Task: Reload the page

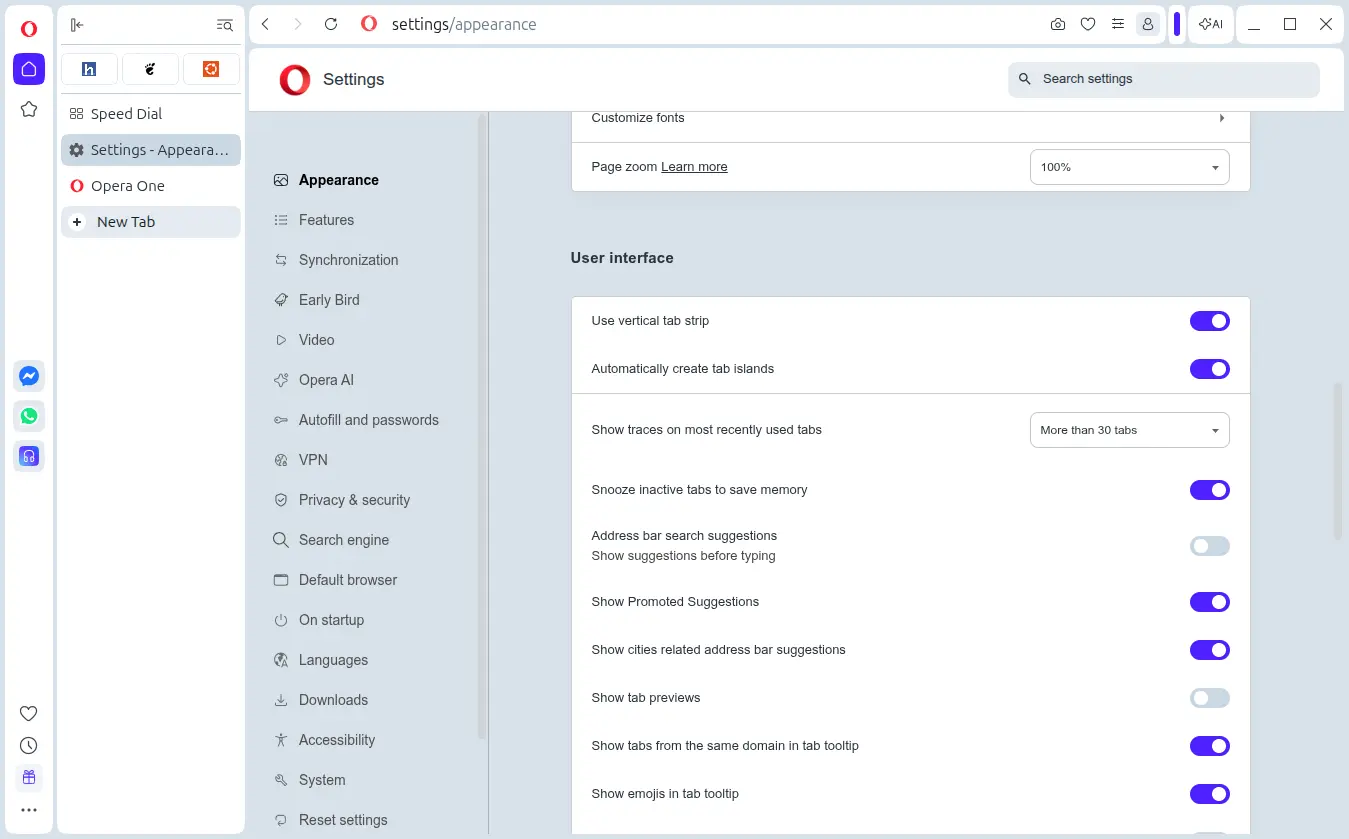Action: click(x=331, y=25)
